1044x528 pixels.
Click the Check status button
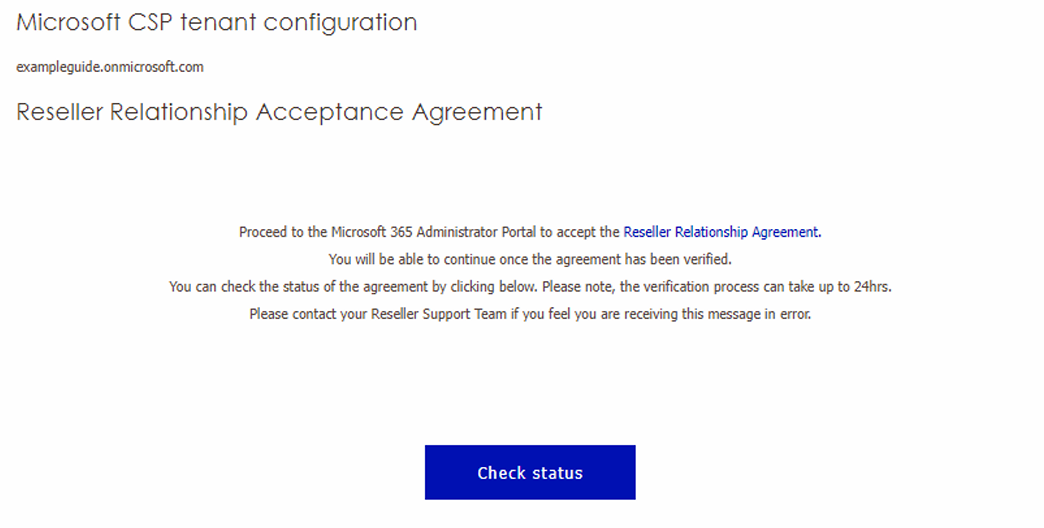pyautogui.click(x=530, y=473)
